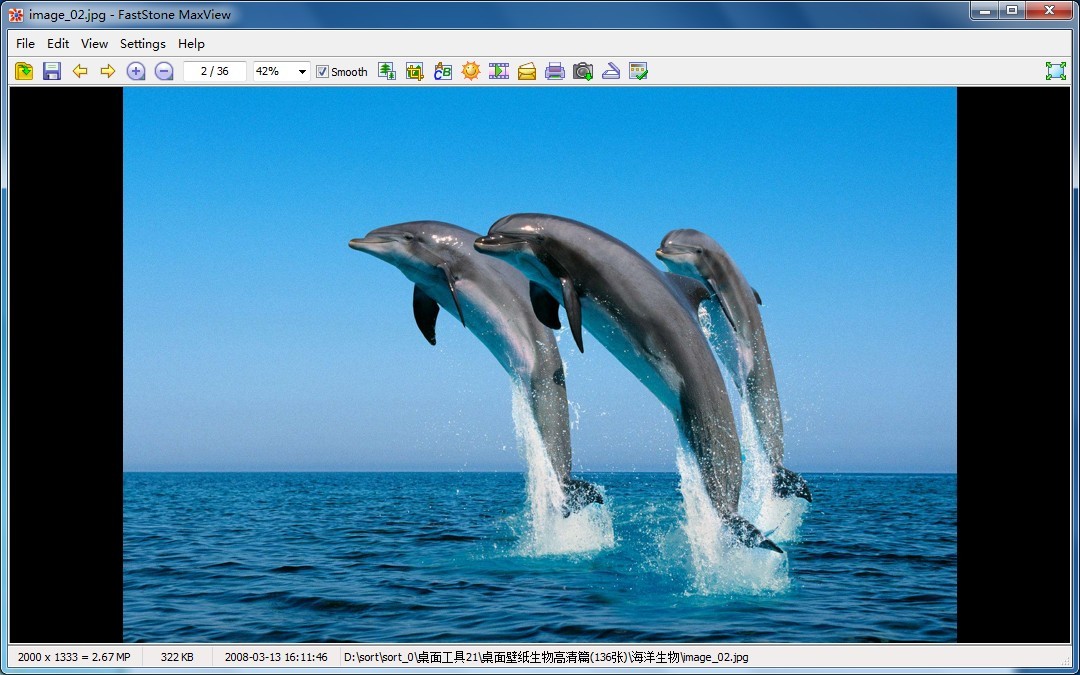Zoom out using the minus magnifier icon
This screenshot has height=675, width=1080.
(x=164, y=71)
